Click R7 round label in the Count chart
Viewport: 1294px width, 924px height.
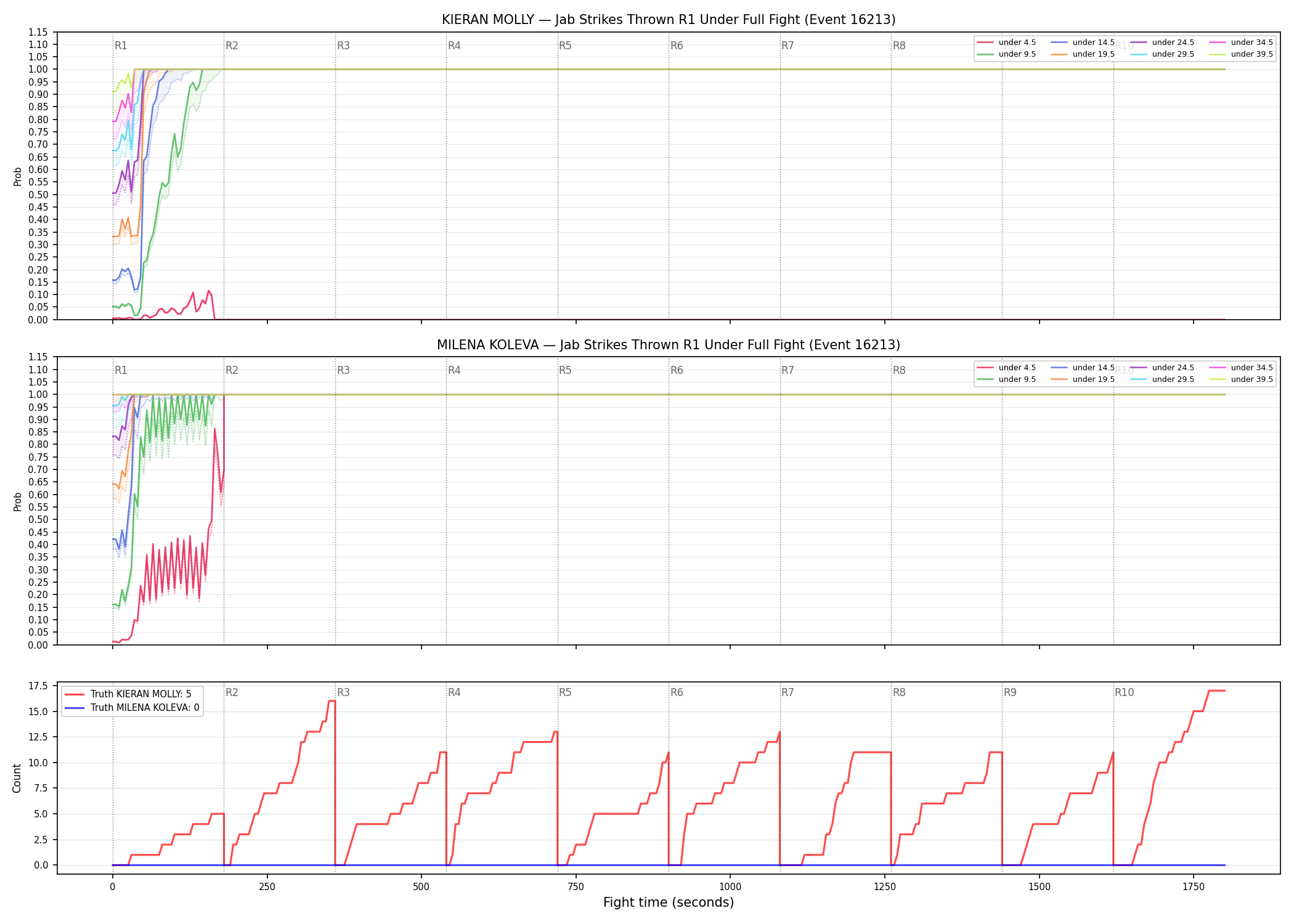coord(787,692)
